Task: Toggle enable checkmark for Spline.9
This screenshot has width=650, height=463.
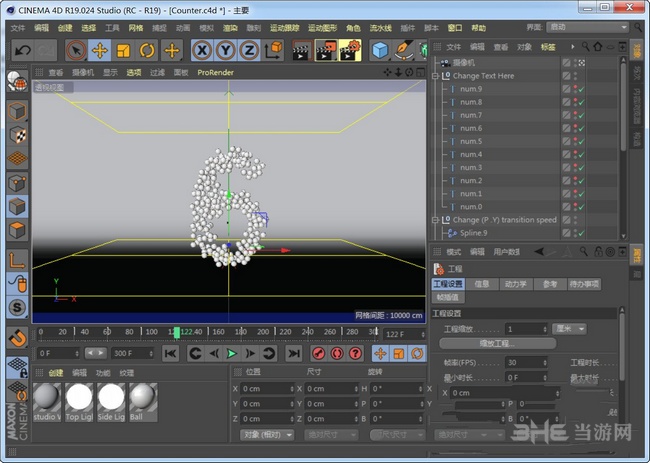Action: (x=582, y=233)
